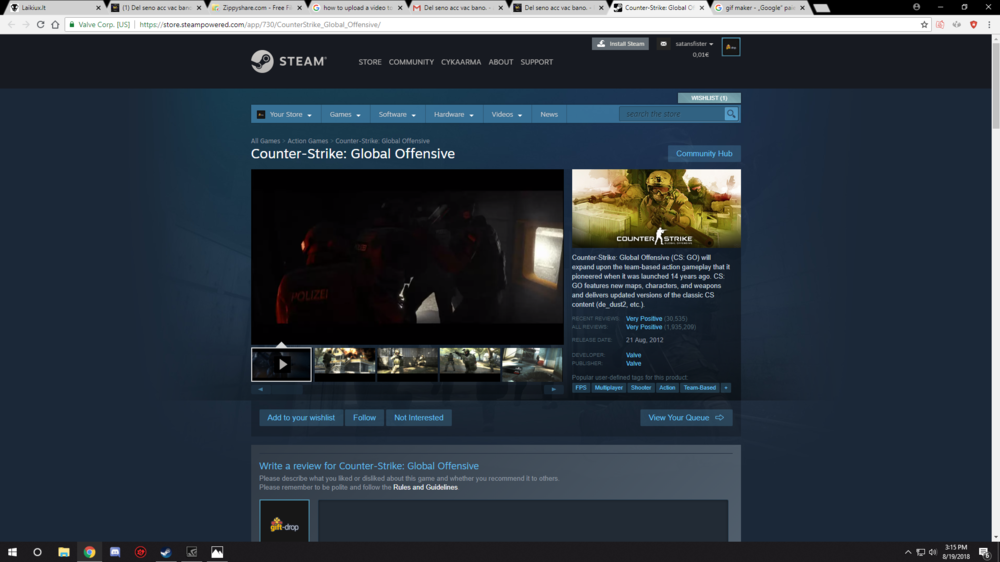Select the Shooter tag
The height and width of the screenshot is (562, 1000).
click(x=641, y=387)
